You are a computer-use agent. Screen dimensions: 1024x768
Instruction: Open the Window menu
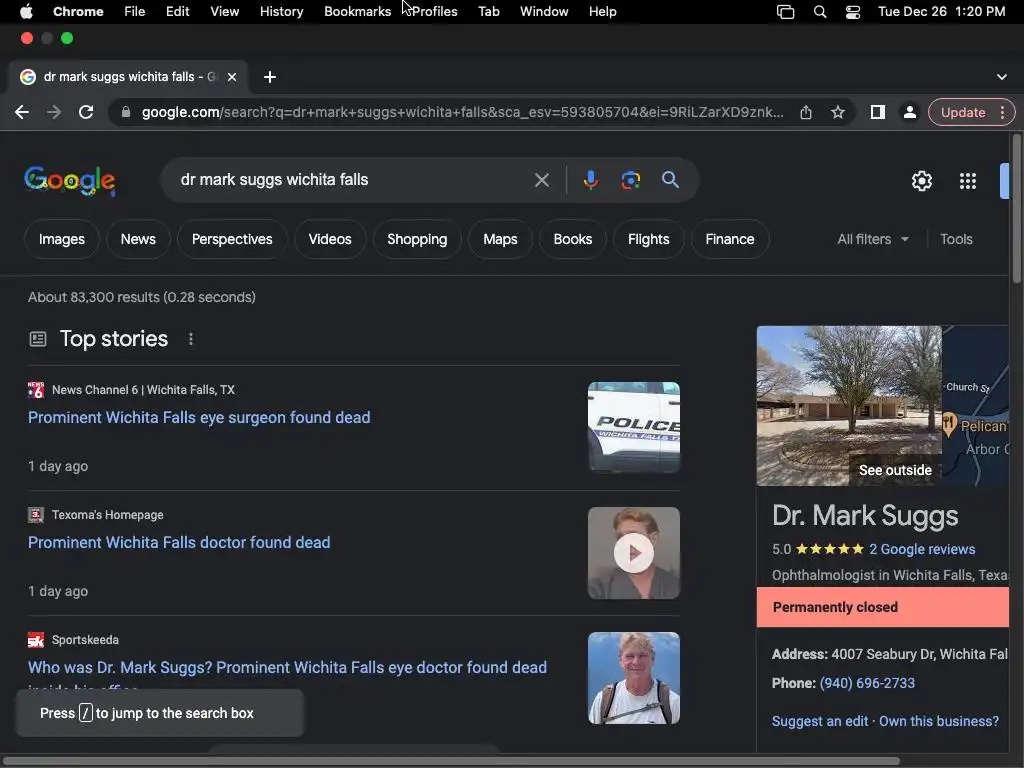pyautogui.click(x=544, y=12)
